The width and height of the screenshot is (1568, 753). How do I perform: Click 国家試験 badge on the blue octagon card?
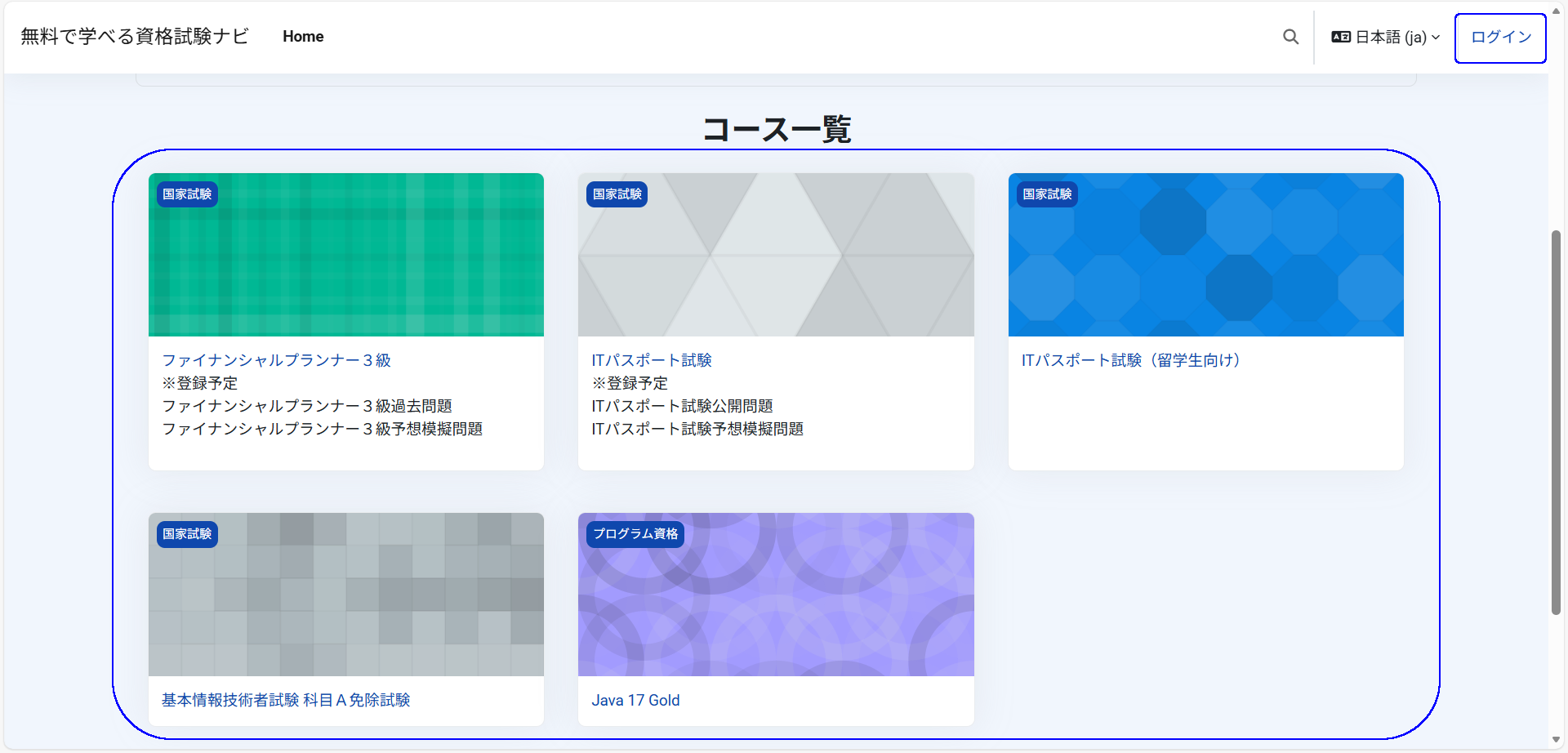coord(1047,194)
